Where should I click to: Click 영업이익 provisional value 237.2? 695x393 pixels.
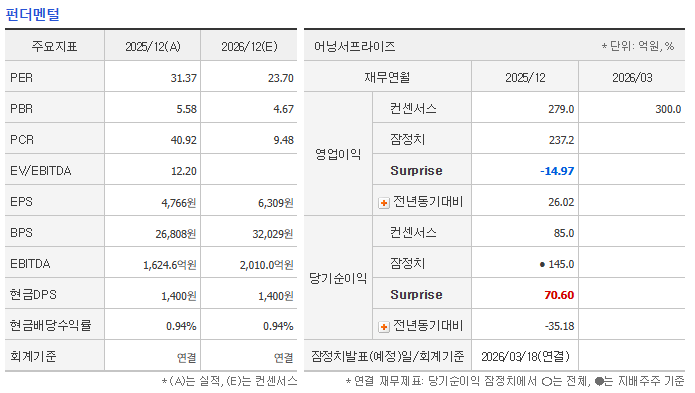[561, 140]
